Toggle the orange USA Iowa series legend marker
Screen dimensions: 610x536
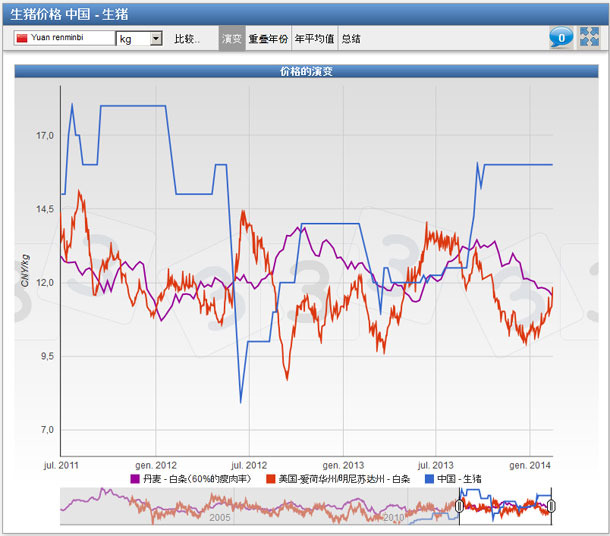point(270,479)
